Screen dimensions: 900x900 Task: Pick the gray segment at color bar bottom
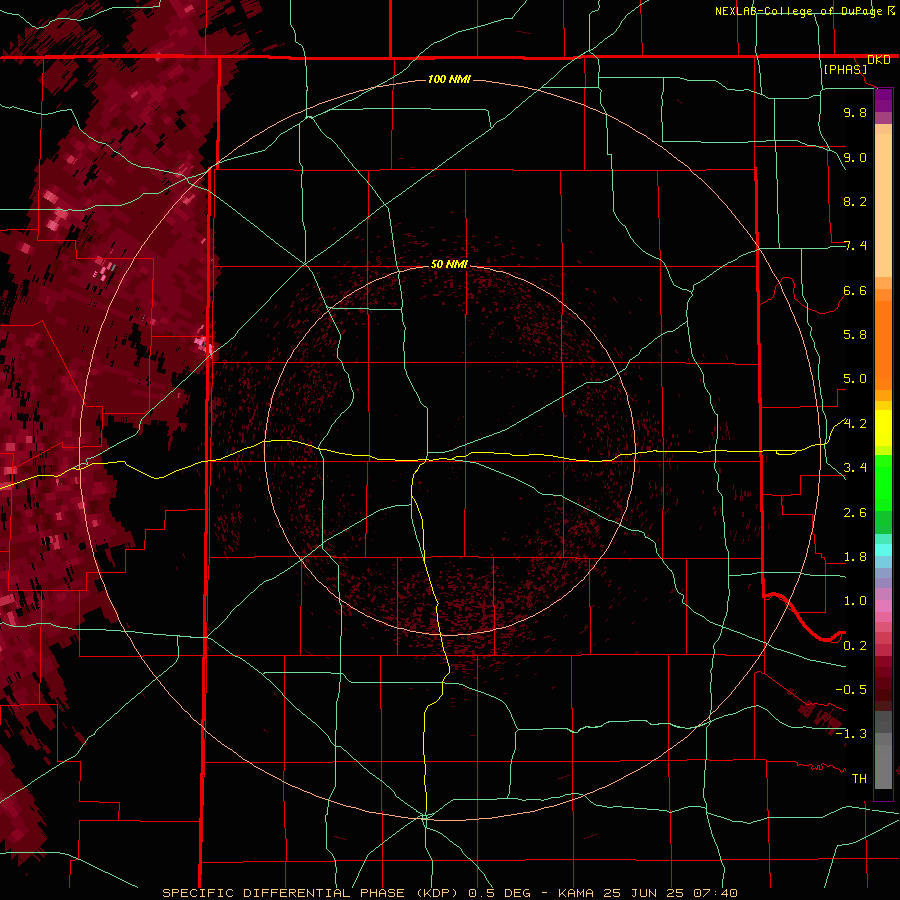click(x=883, y=766)
